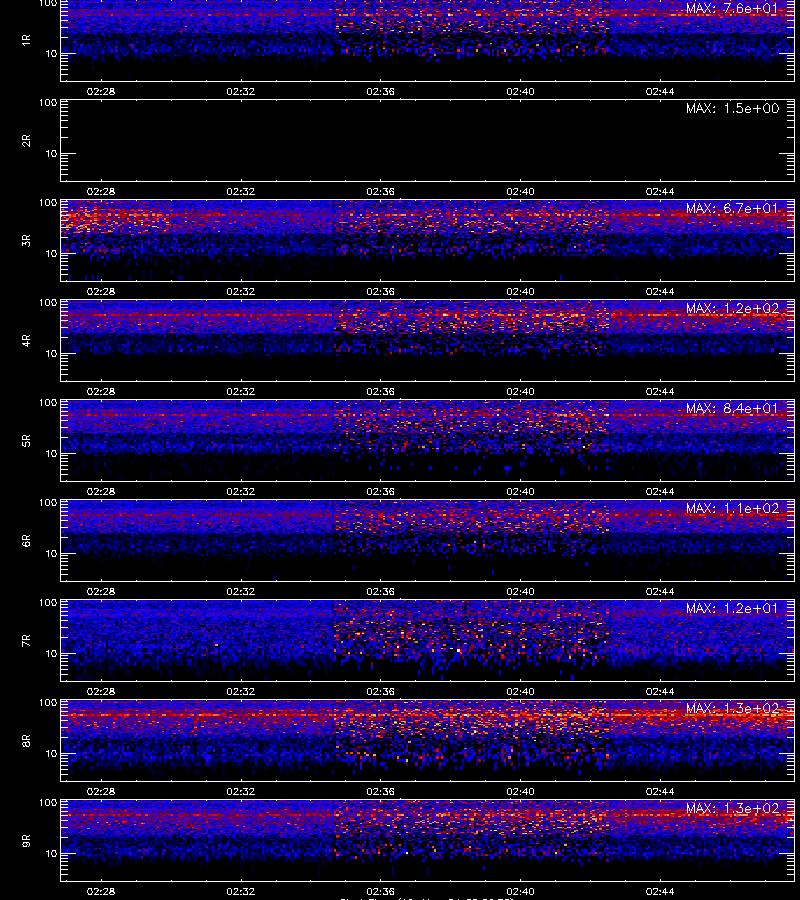Click 02:28 time label under 8R panel

[100, 792]
